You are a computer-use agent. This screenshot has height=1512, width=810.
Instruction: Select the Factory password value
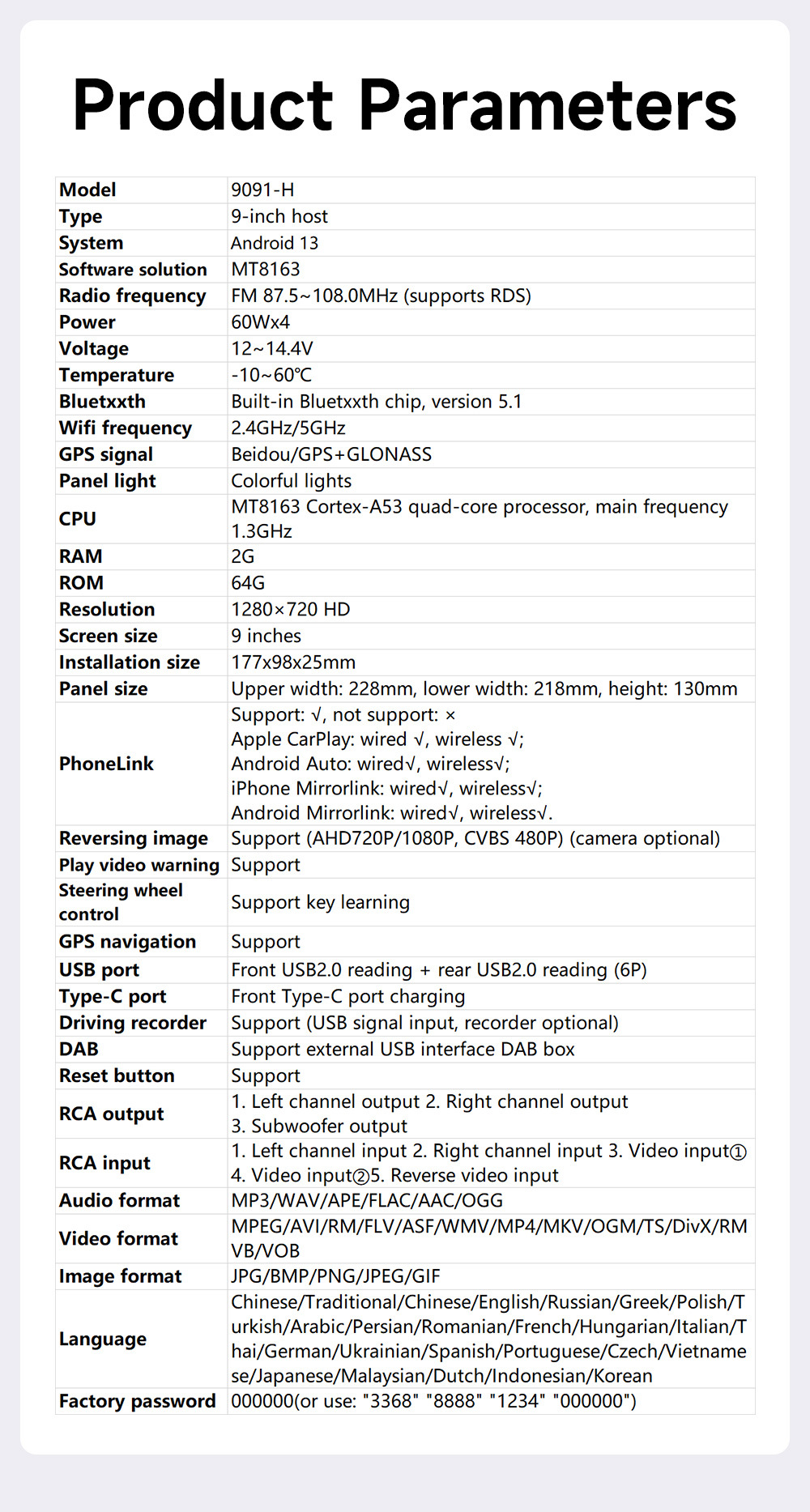point(433,1401)
